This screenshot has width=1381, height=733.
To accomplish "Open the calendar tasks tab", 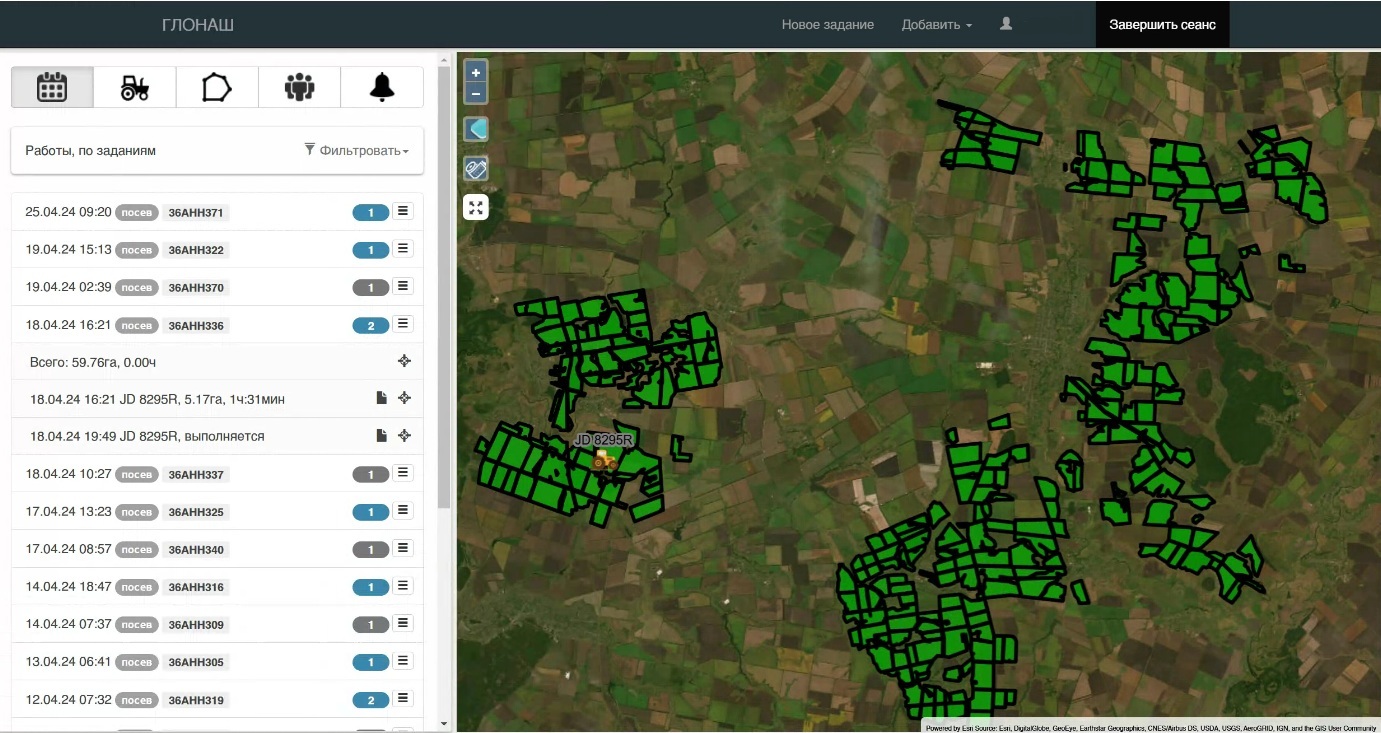I will click(52, 87).
